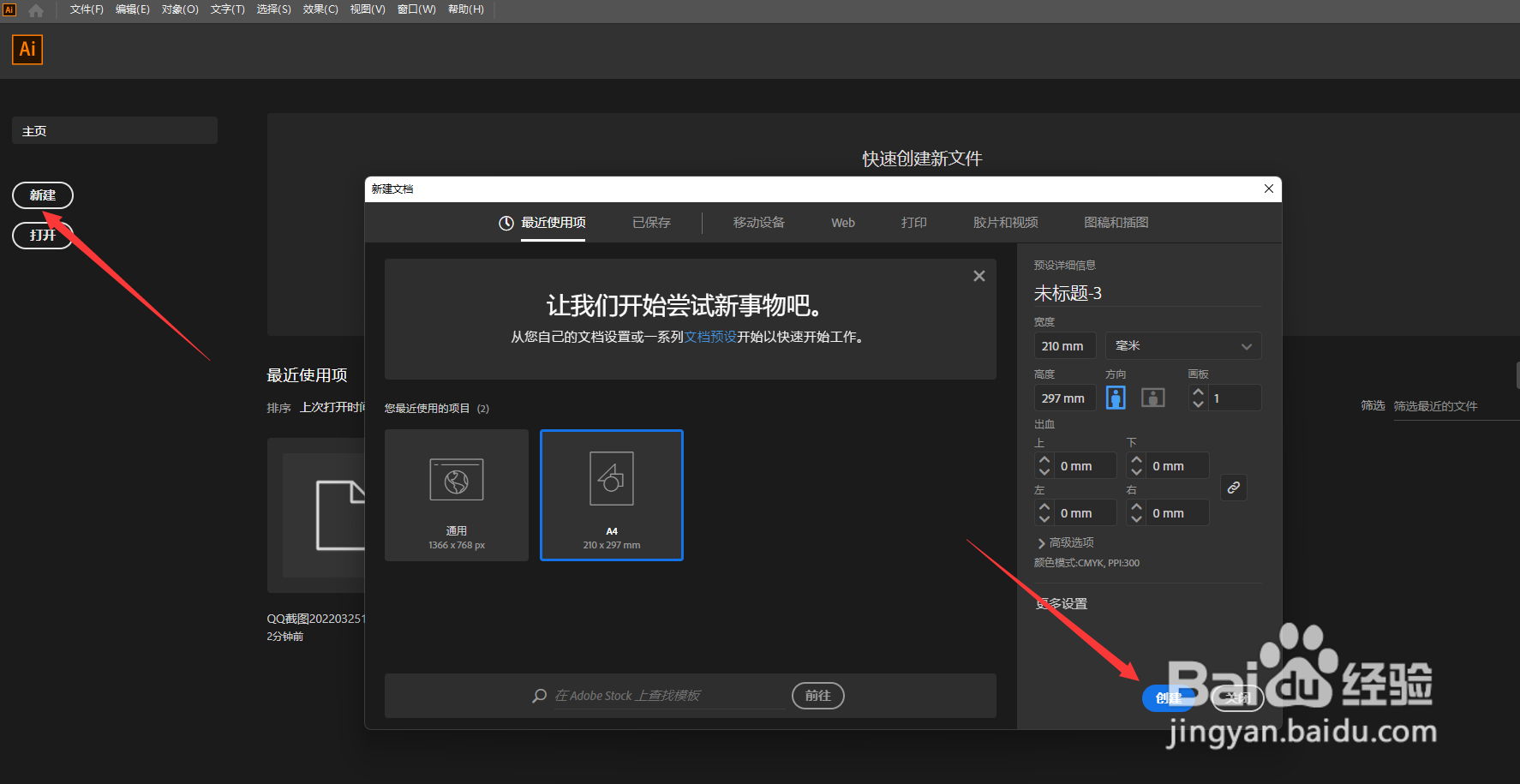Open 文件(F) menu
The image size is (1520, 784).
[87, 9]
